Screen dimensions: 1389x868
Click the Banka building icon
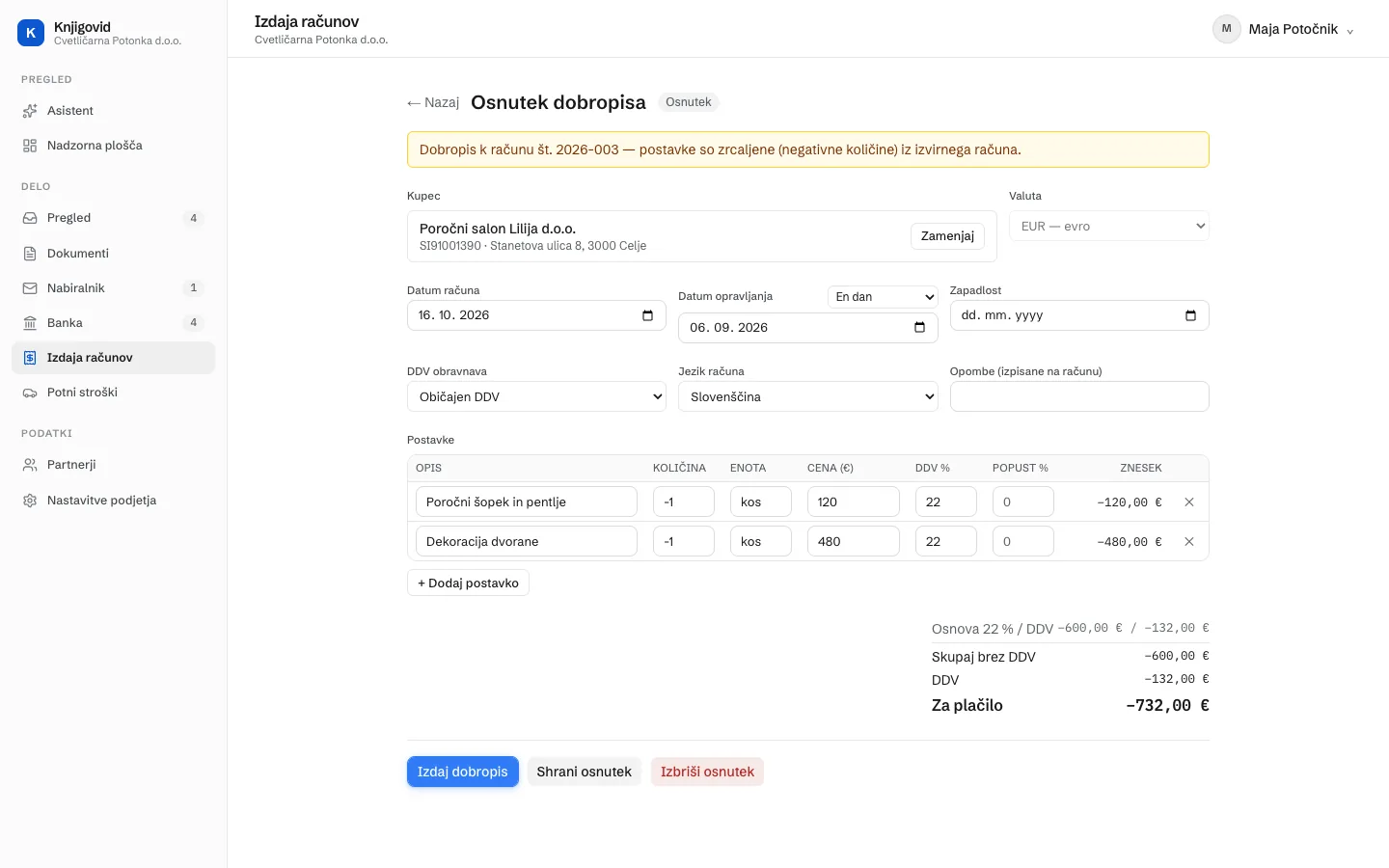click(30, 323)
